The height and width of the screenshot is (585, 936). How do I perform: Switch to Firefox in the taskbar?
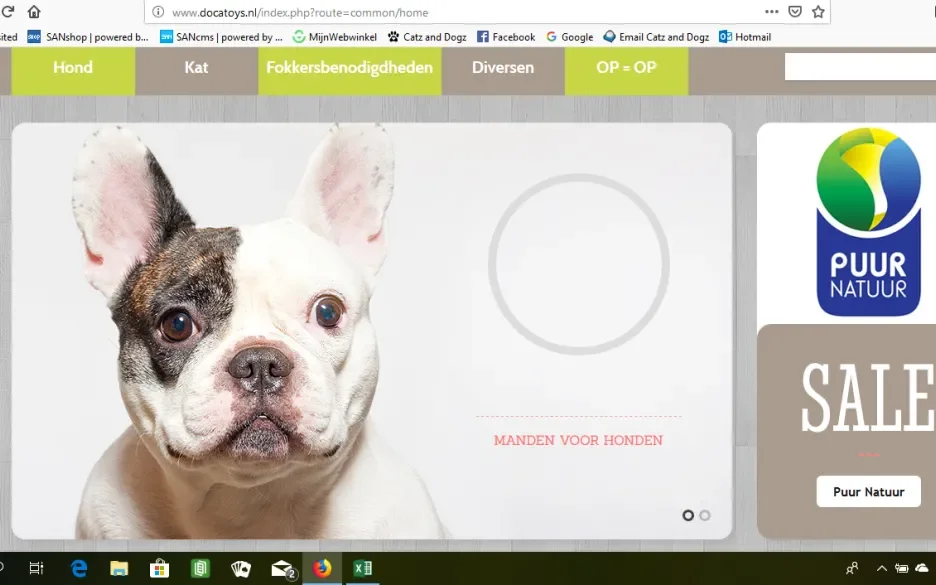pos(322,568)
